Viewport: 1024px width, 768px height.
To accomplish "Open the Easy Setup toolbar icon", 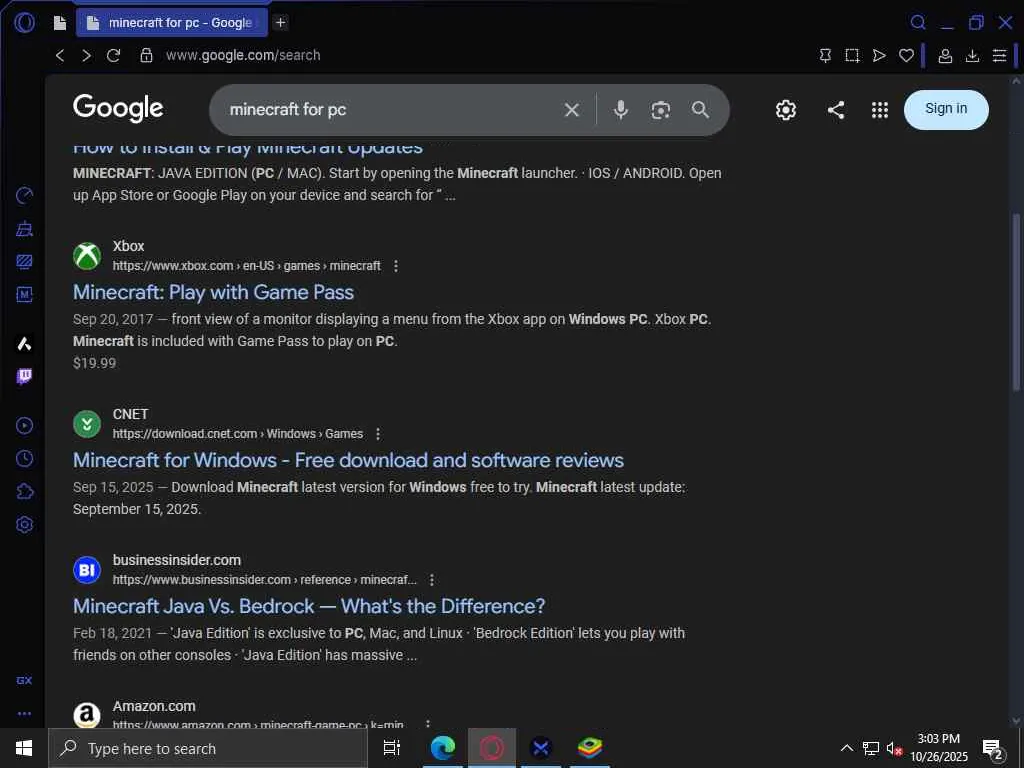I will tap(999, 56).
